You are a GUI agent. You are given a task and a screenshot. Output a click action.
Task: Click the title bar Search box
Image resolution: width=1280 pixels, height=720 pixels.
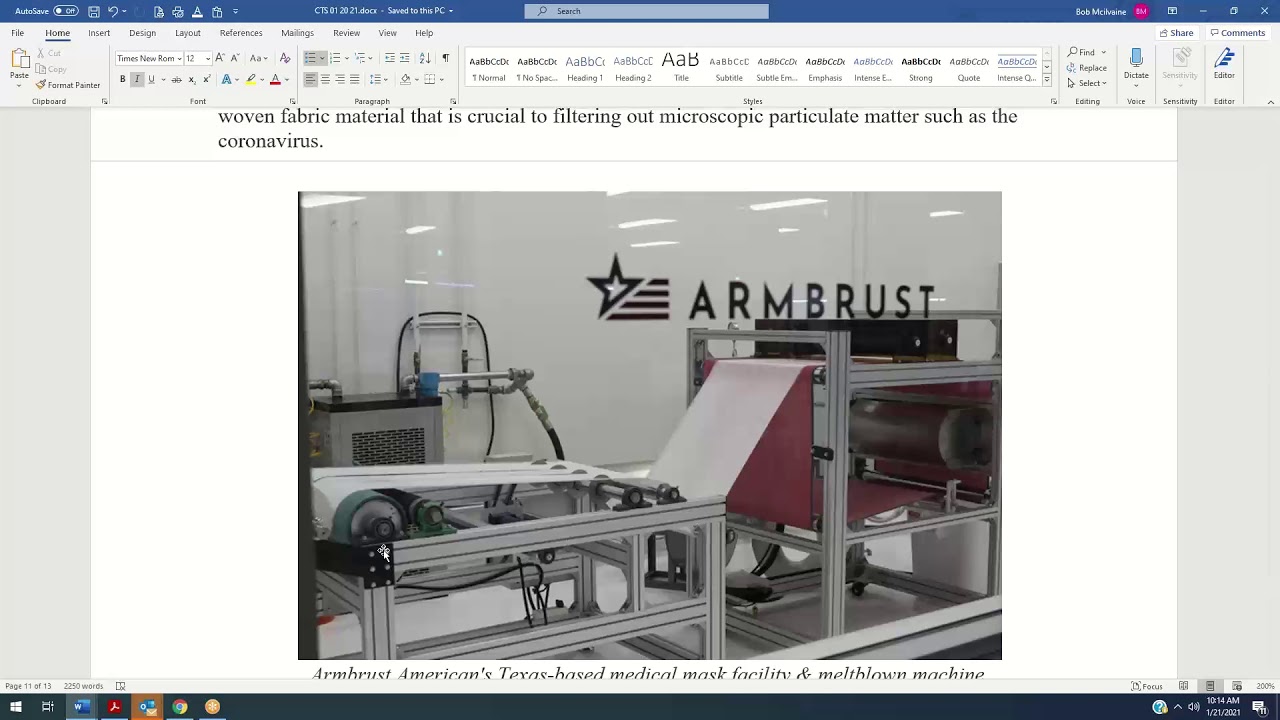(x=647, y=11)
